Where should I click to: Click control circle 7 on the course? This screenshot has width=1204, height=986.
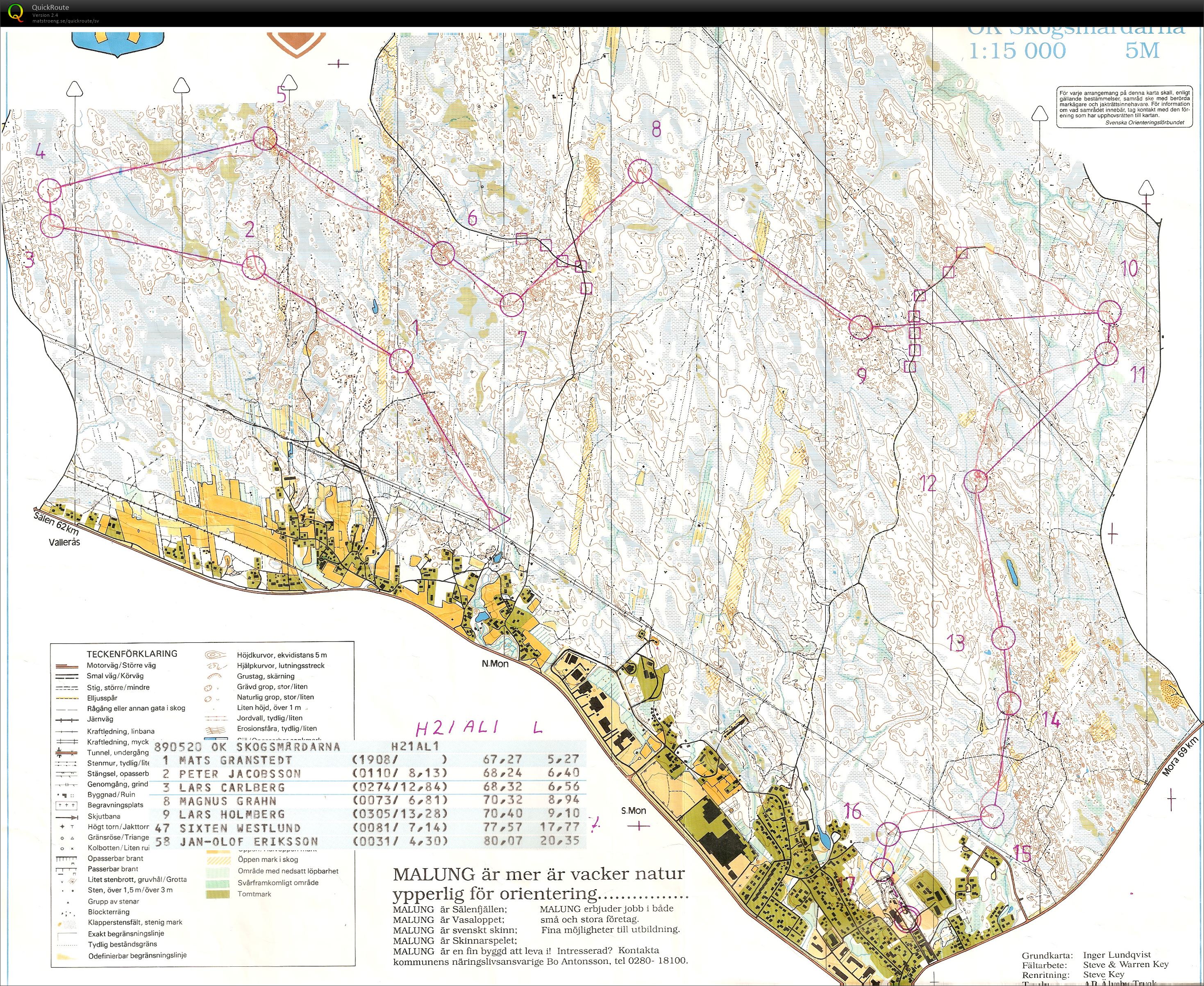[x=511, y=305]
